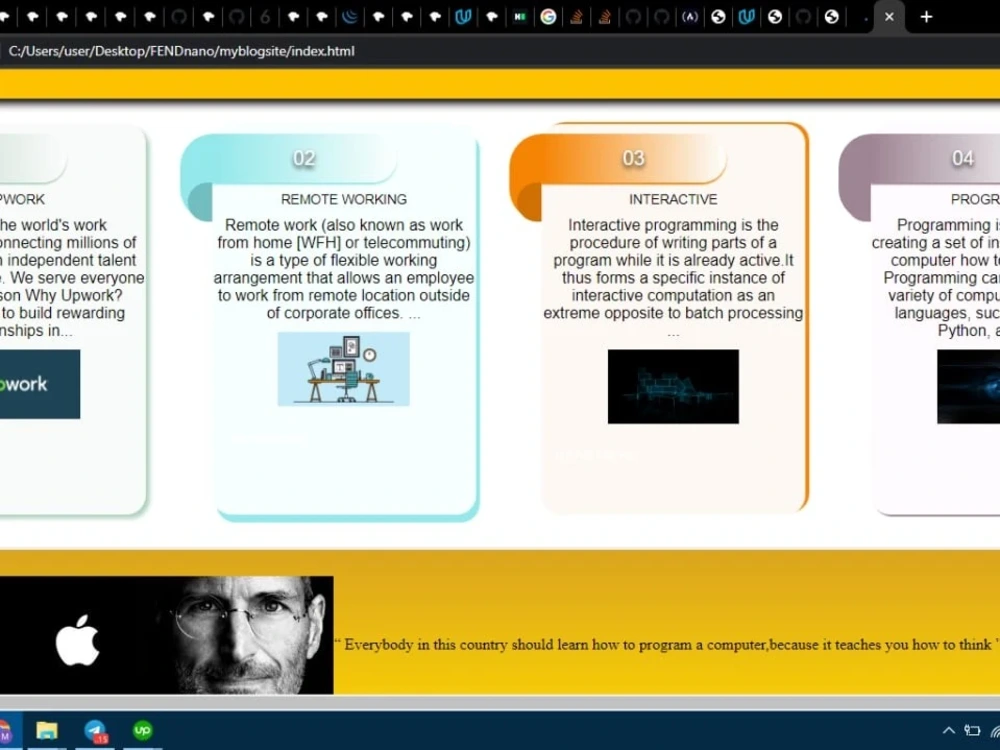Click the Programming description paragraph in card 04
This screenshot has height=750, width=1000.
coord(936,277)
